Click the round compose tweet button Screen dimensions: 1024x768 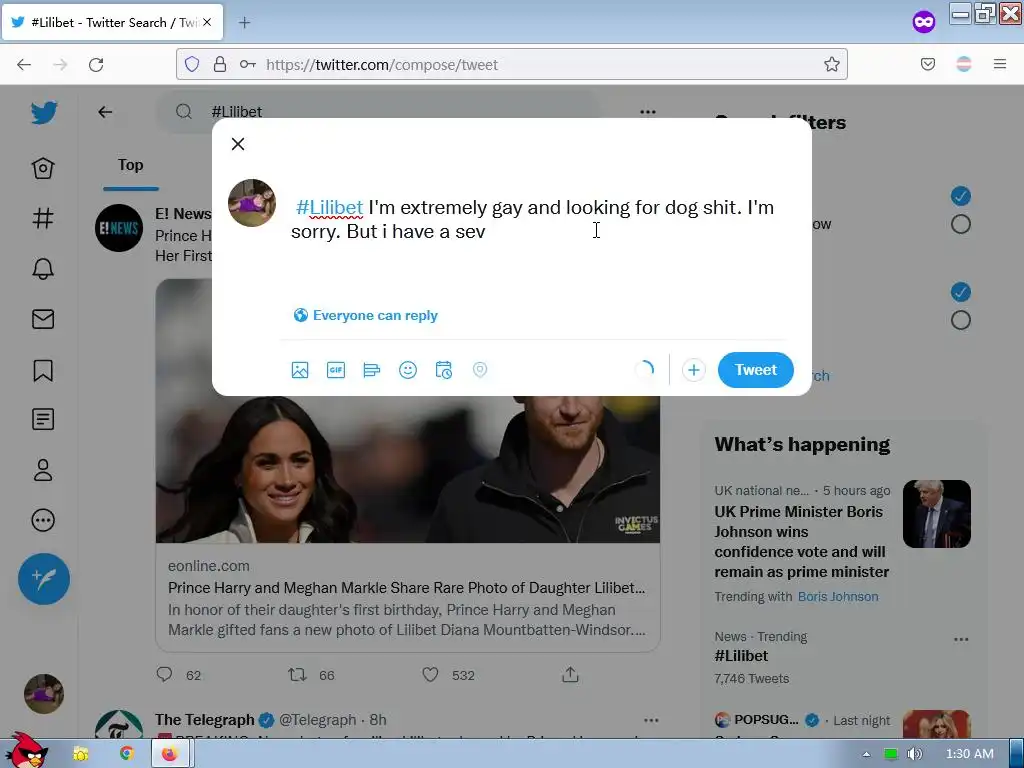pyautogui.click(x=44, y=579)
